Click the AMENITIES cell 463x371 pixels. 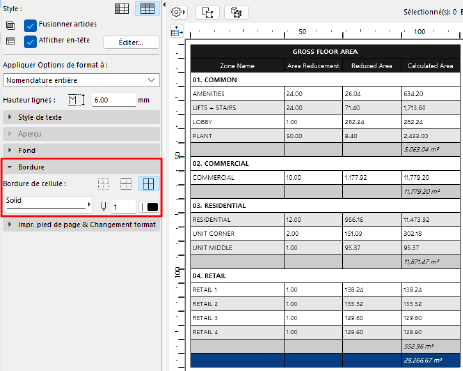[237, 94]
